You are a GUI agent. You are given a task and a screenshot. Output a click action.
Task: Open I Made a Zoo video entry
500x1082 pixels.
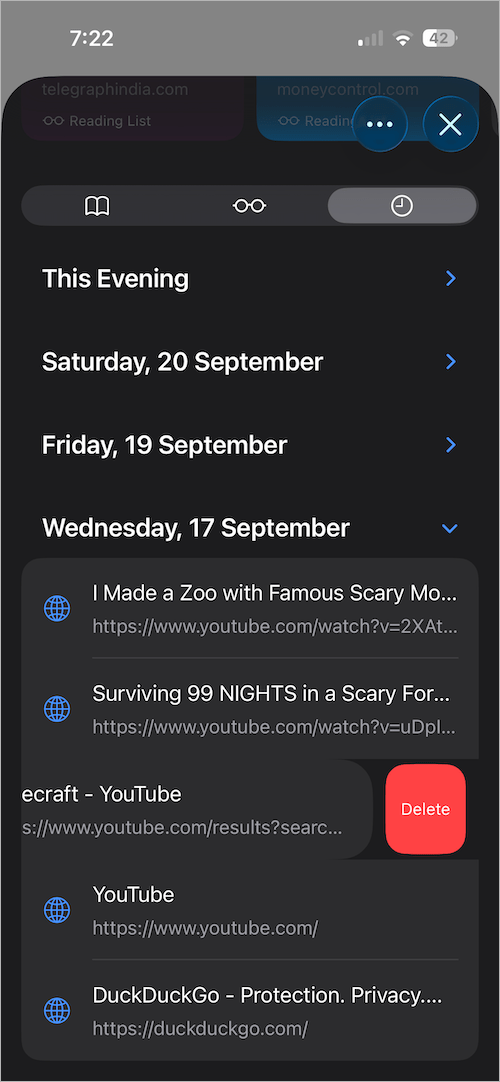[250, 608]
